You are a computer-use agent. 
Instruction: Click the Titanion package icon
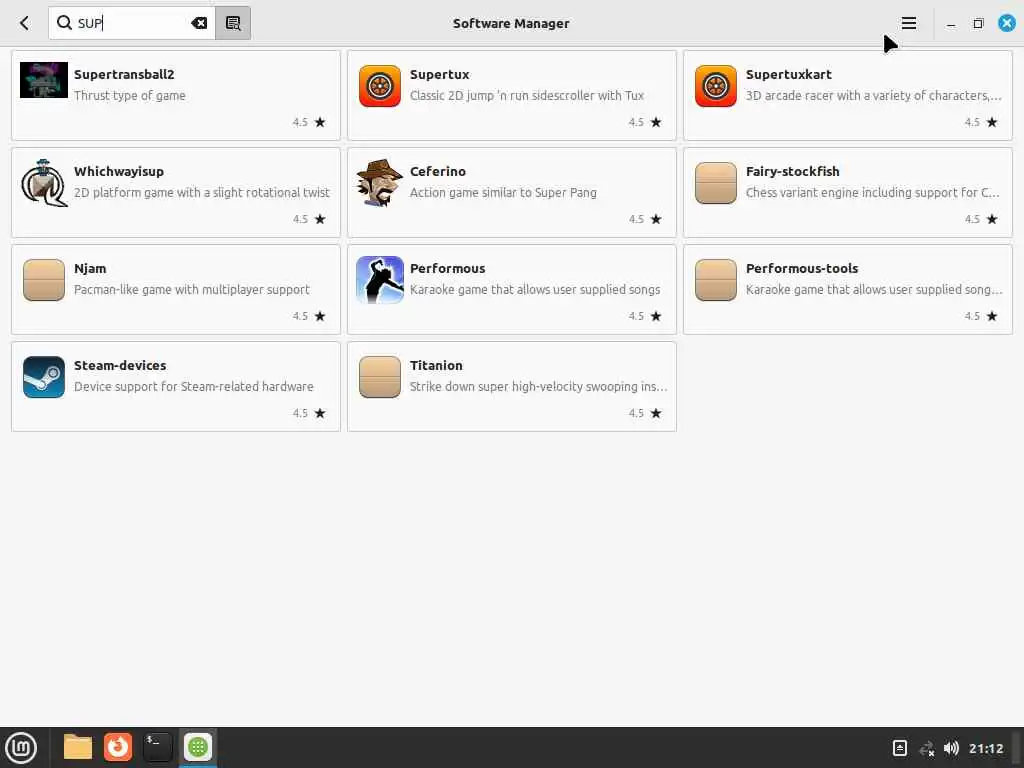[380, 377]
